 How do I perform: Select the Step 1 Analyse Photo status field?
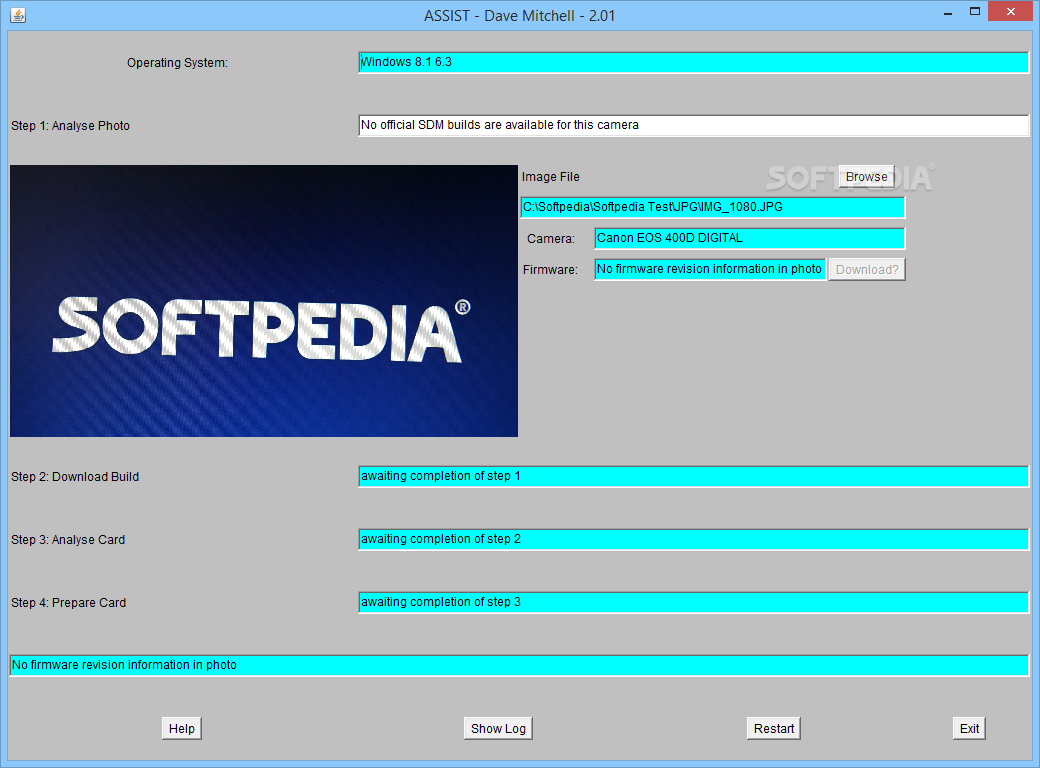(x=694, y=125)
